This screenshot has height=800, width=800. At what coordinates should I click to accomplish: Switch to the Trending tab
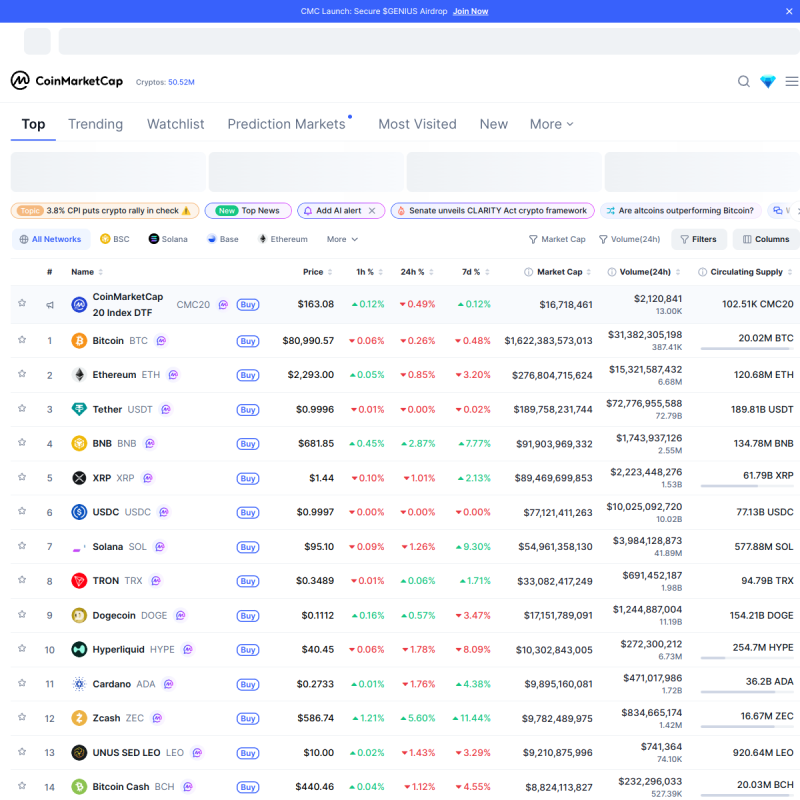coord(95,124)
